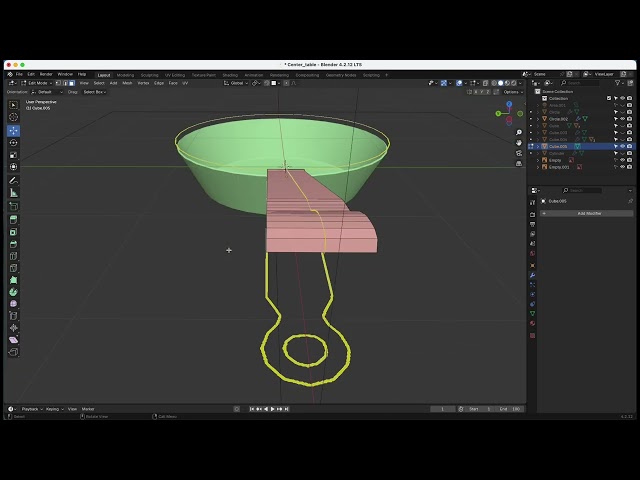Hide Cube.005 with its eye icon

622,146
